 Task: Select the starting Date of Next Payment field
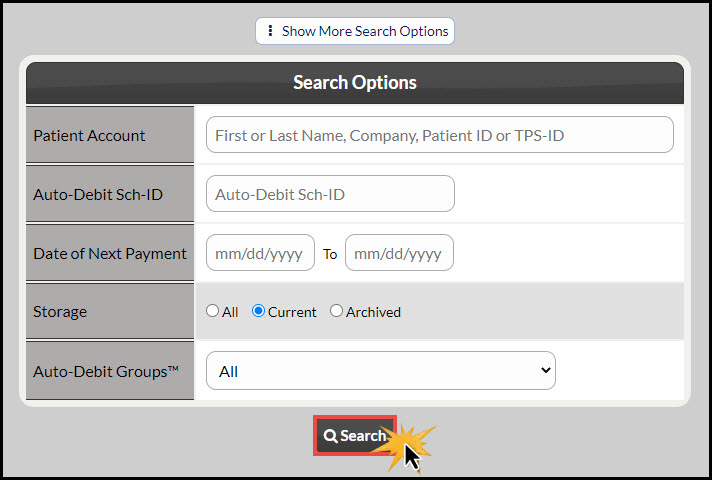coord(260,253)
